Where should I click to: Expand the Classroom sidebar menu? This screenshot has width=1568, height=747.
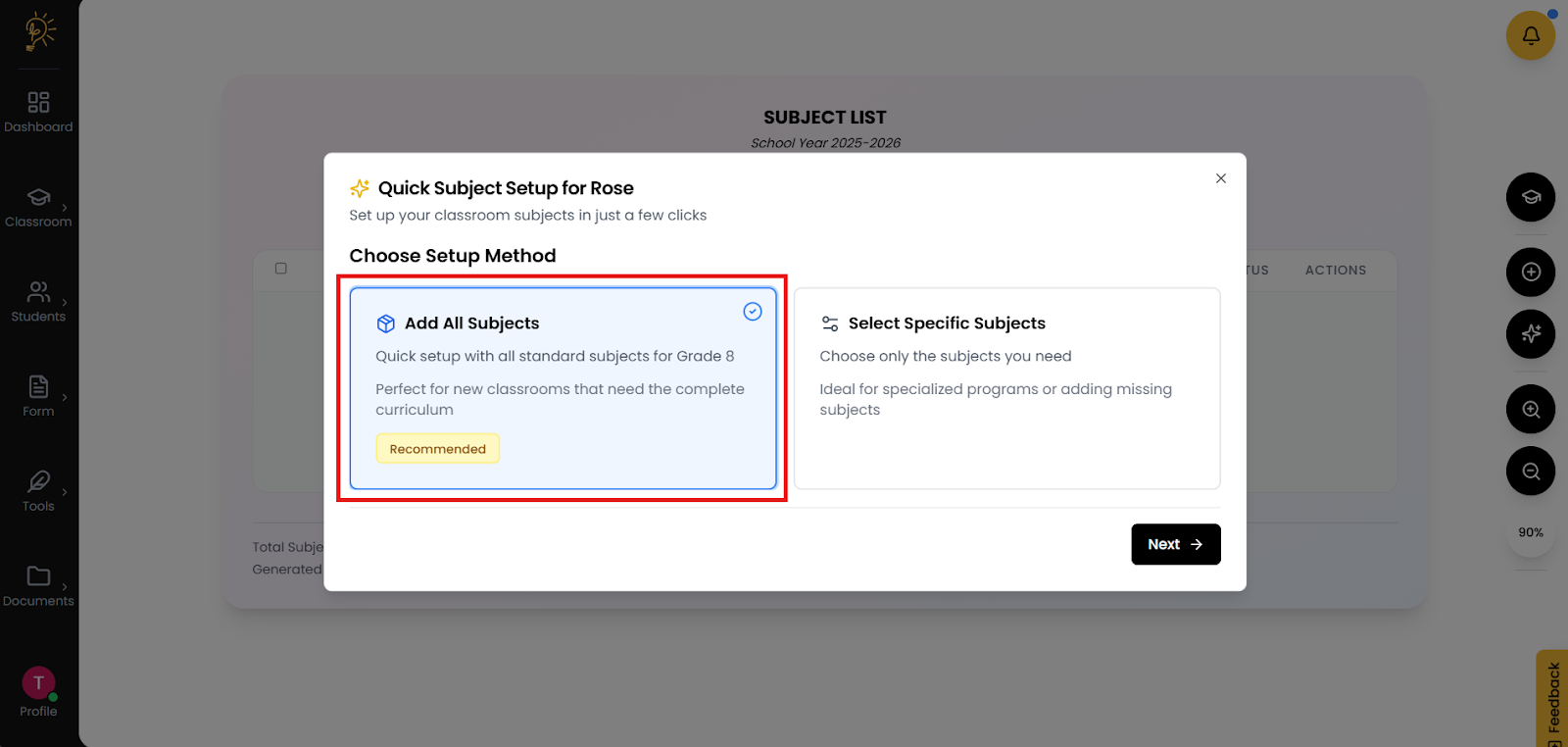click(x=38, y=207)
